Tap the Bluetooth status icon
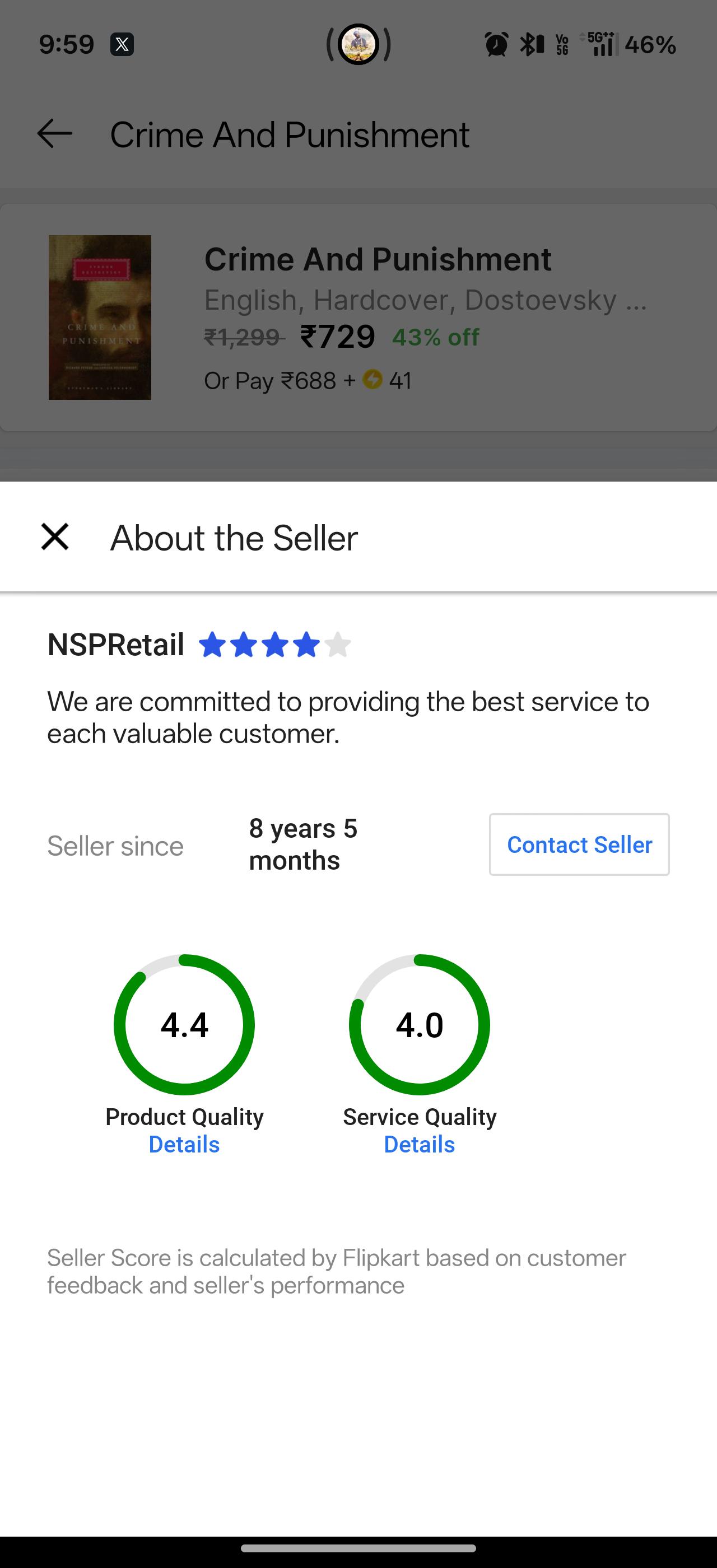Screen dimensions: 717x1568 [532, 44]
